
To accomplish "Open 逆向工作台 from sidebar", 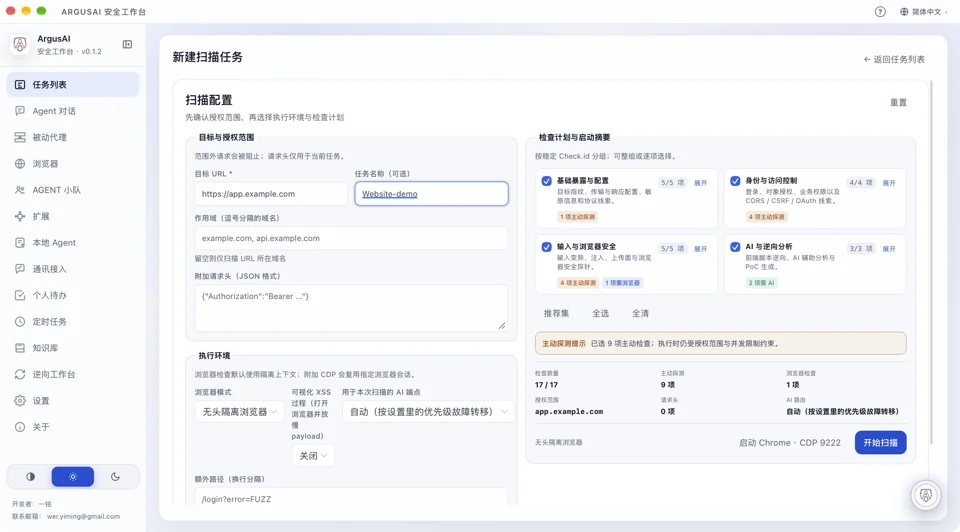I will 73,374.
